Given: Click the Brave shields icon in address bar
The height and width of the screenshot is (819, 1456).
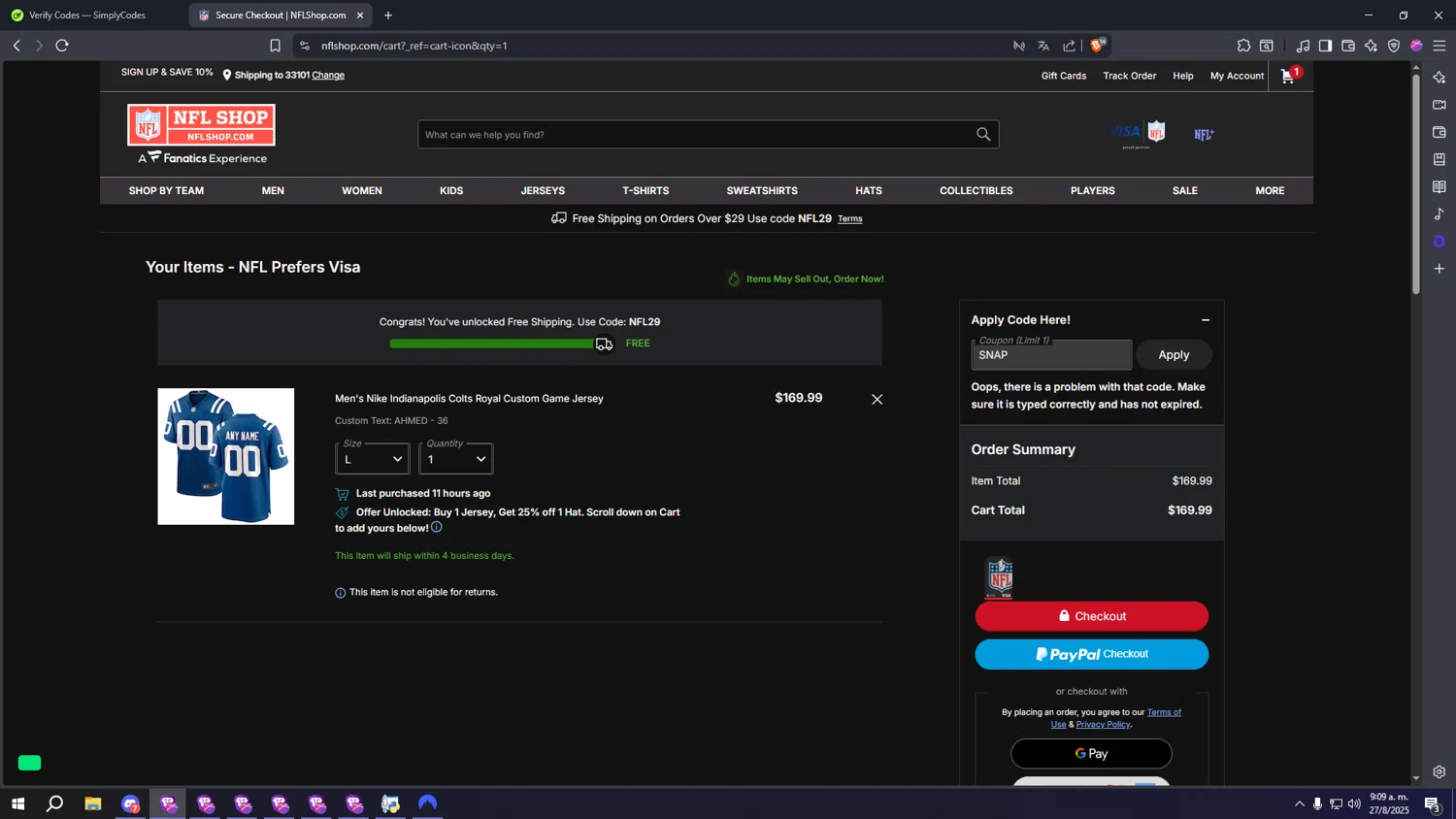Looking at the screenshot, I should click(x=1097, y=46).
